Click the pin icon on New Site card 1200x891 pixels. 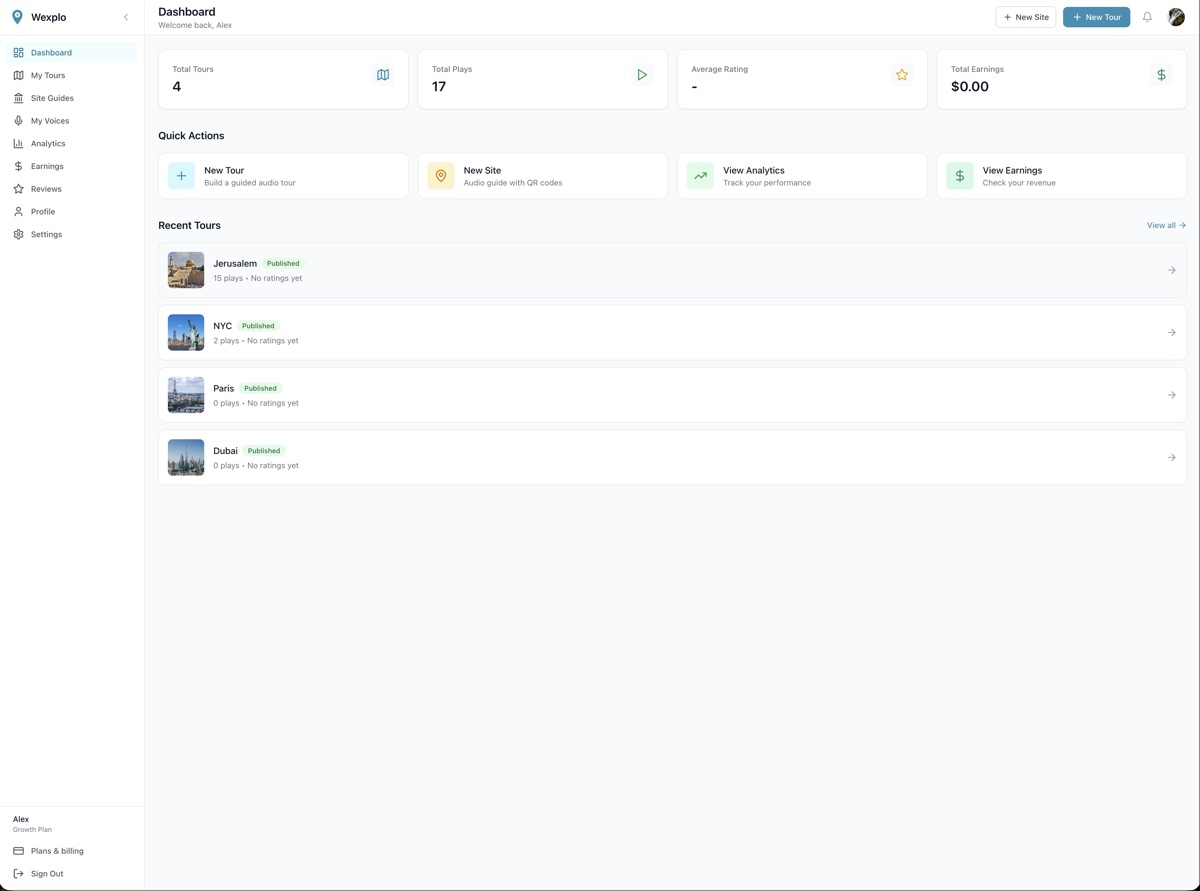(441, 176)
